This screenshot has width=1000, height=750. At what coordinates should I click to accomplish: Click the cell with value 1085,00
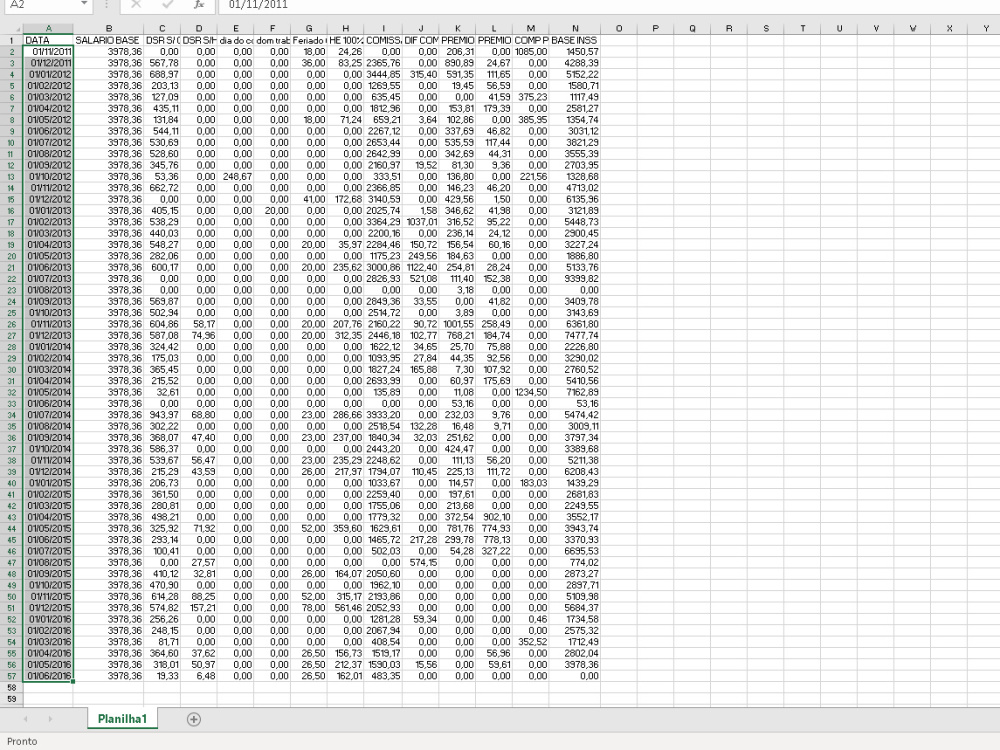(x=531, y=52)
